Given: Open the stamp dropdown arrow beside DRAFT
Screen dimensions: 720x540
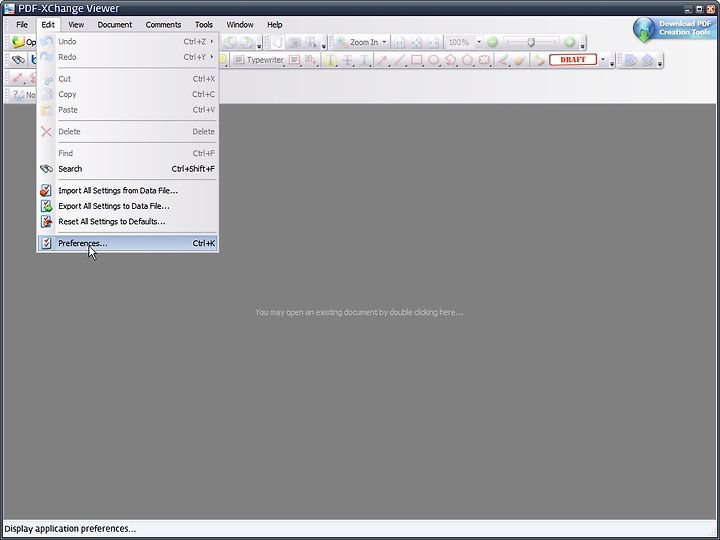Looking at the screenshot, I should [603, 60].
